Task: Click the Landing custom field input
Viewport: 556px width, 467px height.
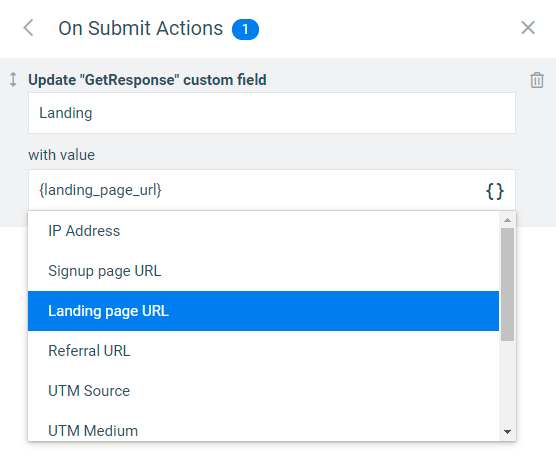Action: point(272,113)
